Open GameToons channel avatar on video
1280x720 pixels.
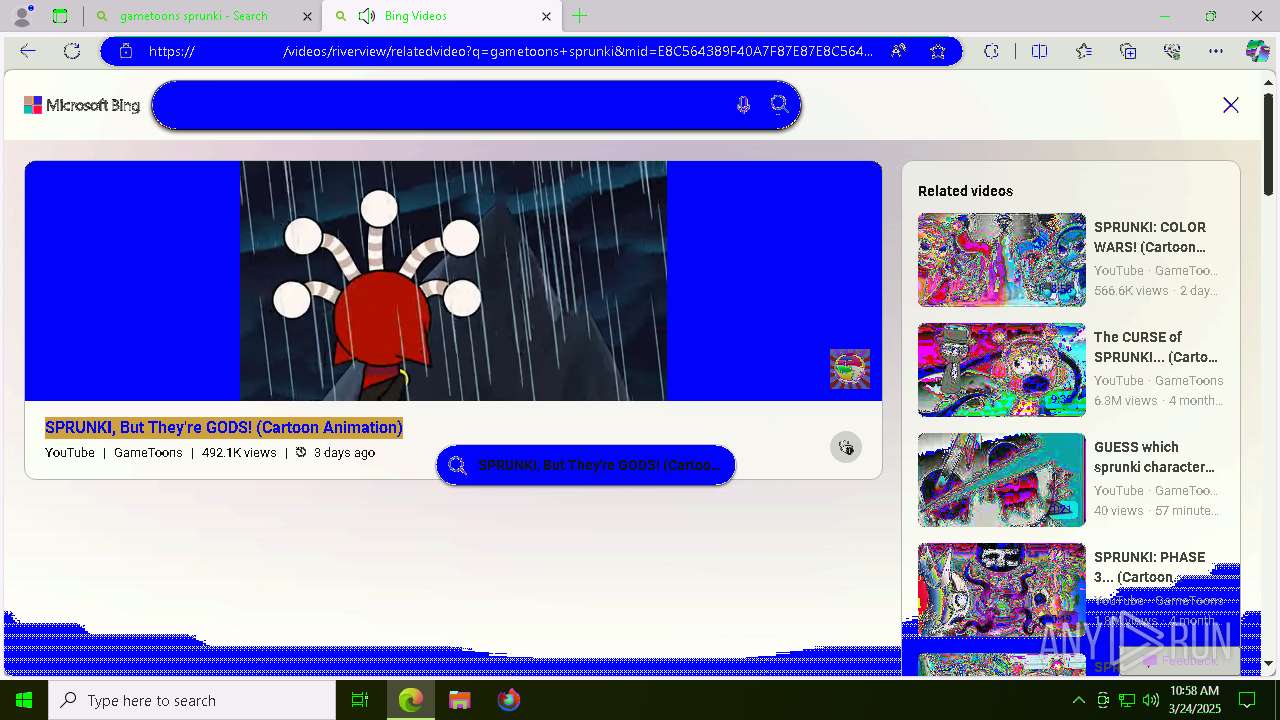coord(850,369)
